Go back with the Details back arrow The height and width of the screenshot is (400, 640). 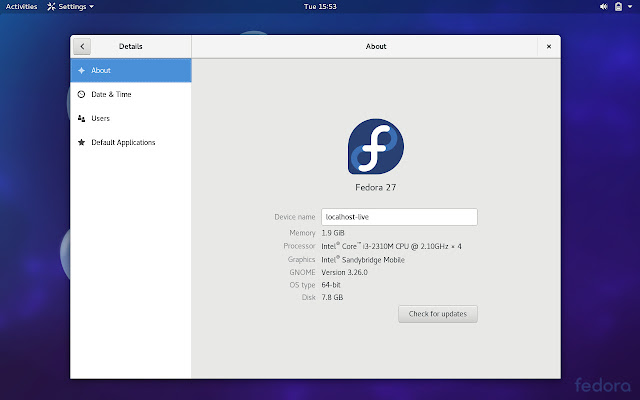click(82, 47)
